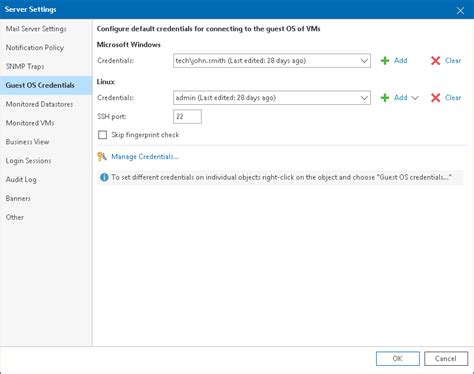Select the Other settings section
Viewport: 474px width, 374px height.
(46, 217)
